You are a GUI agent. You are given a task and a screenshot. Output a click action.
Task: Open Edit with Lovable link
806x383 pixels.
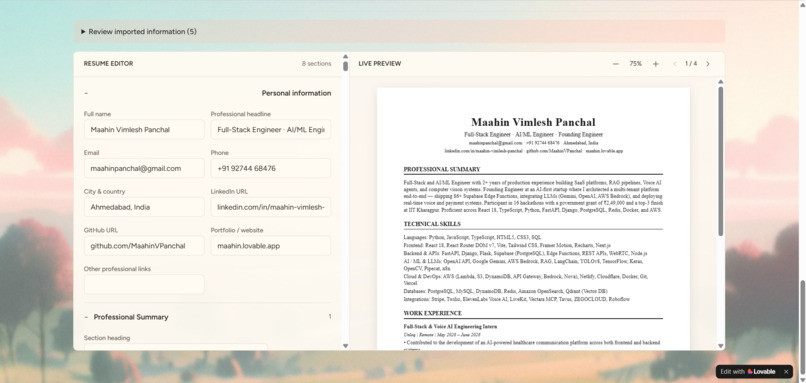[748, 372]
